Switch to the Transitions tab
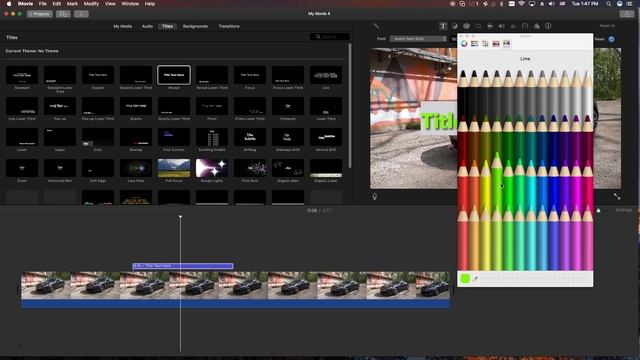The image size is (640, 360). [x=229, y=26]
